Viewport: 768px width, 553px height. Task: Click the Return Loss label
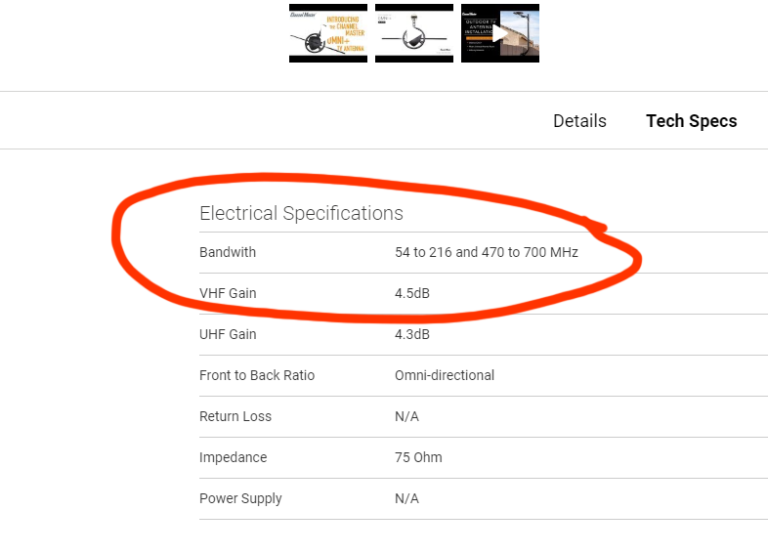235,416
